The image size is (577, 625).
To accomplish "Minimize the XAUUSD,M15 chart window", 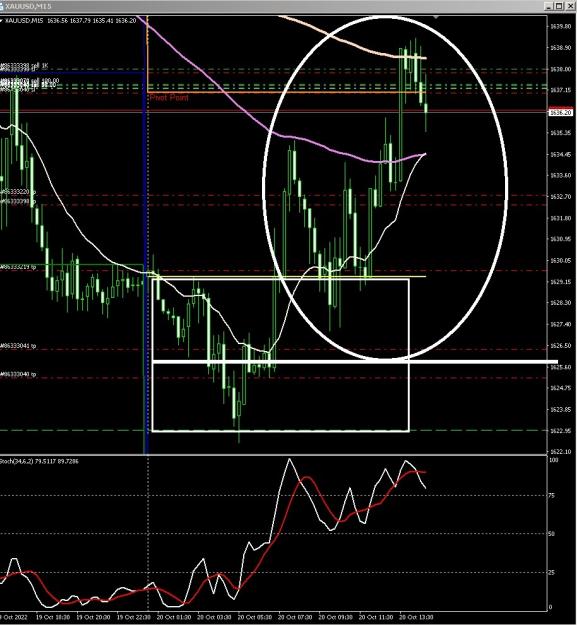I will [549, 6].
